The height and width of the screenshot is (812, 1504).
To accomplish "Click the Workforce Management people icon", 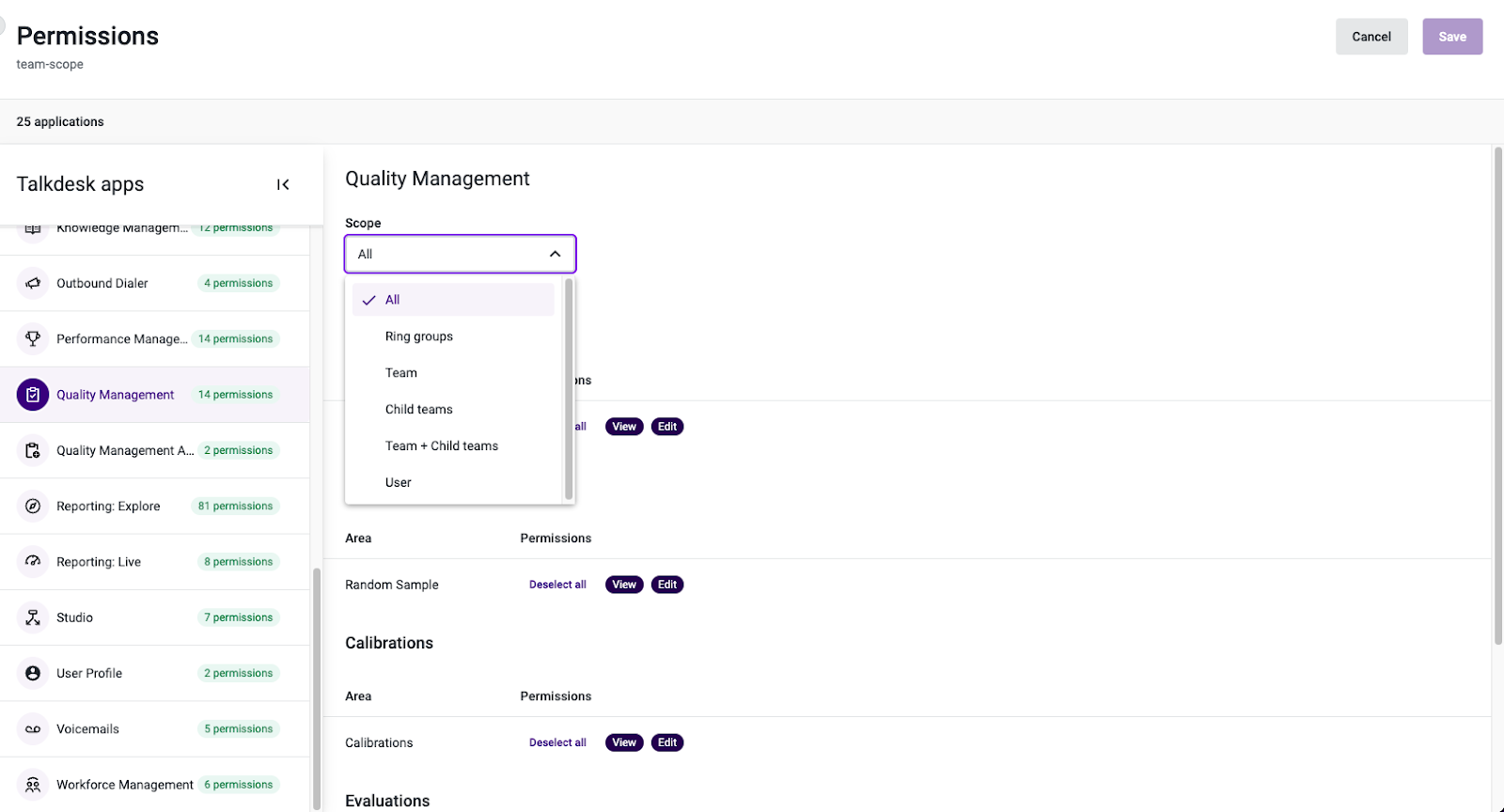I will tap(33, 785).
